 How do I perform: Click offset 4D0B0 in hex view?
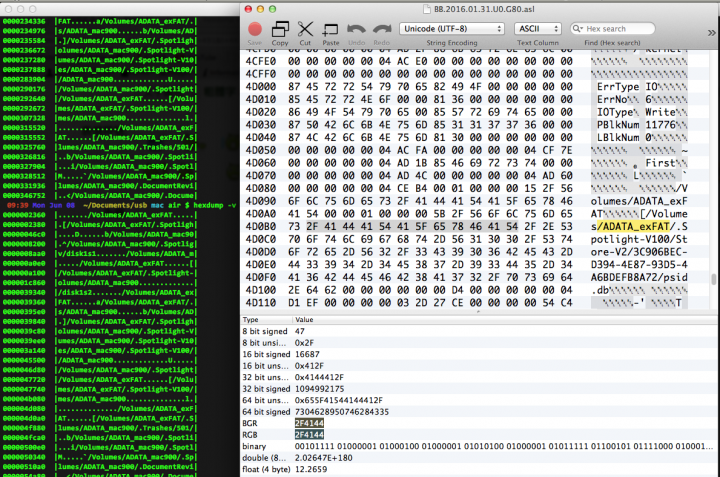[x=260, y=226]
